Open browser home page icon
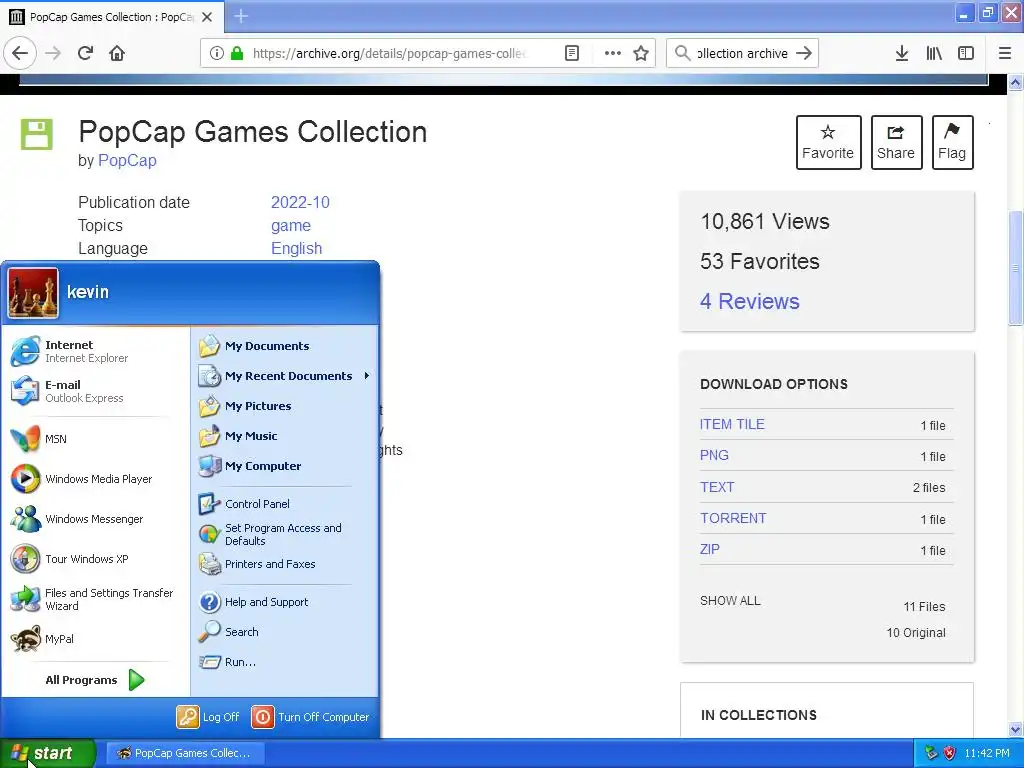This screenshot has width=1024, height=768. [x=117, y=53]
